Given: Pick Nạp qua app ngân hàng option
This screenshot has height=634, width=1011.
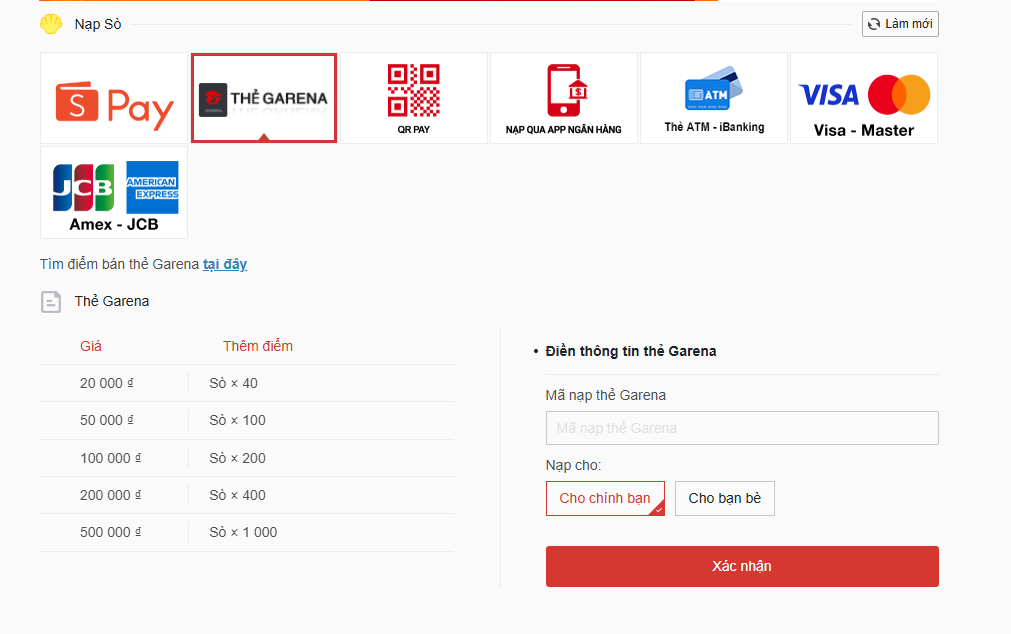Looking at the screenshot, I should 564,98.
